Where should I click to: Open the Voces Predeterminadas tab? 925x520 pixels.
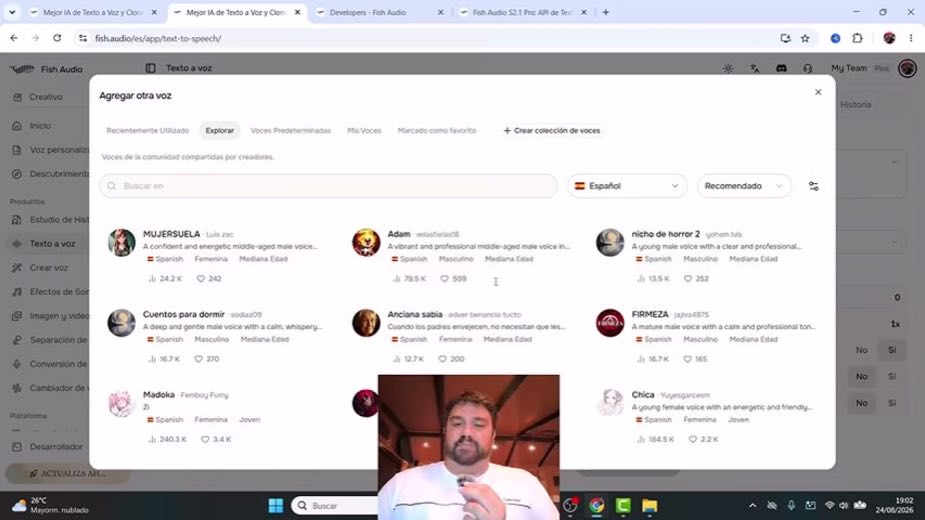pos(290,130)
